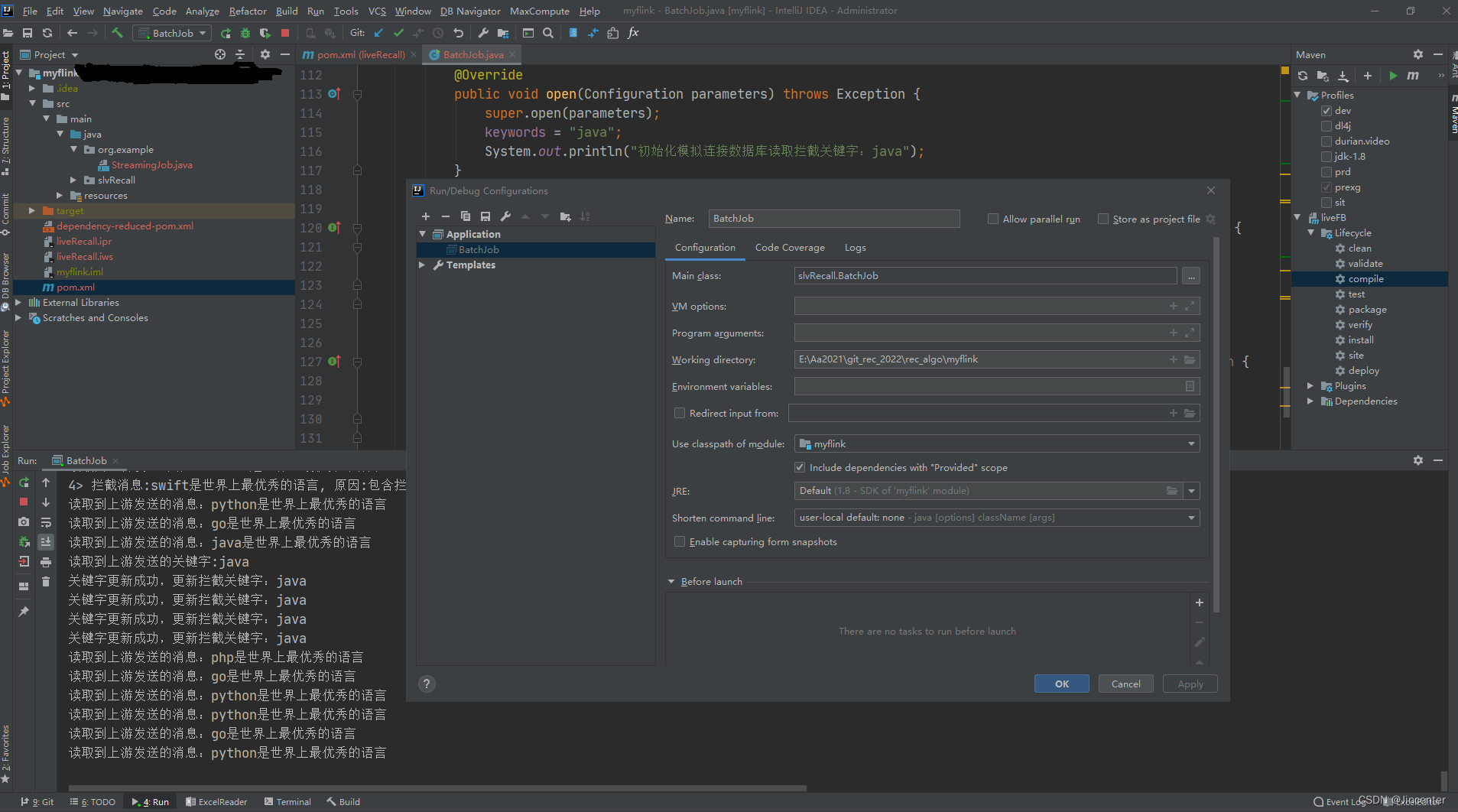Browse for Main class with the ellipsis button

[x=1191, y=276]
